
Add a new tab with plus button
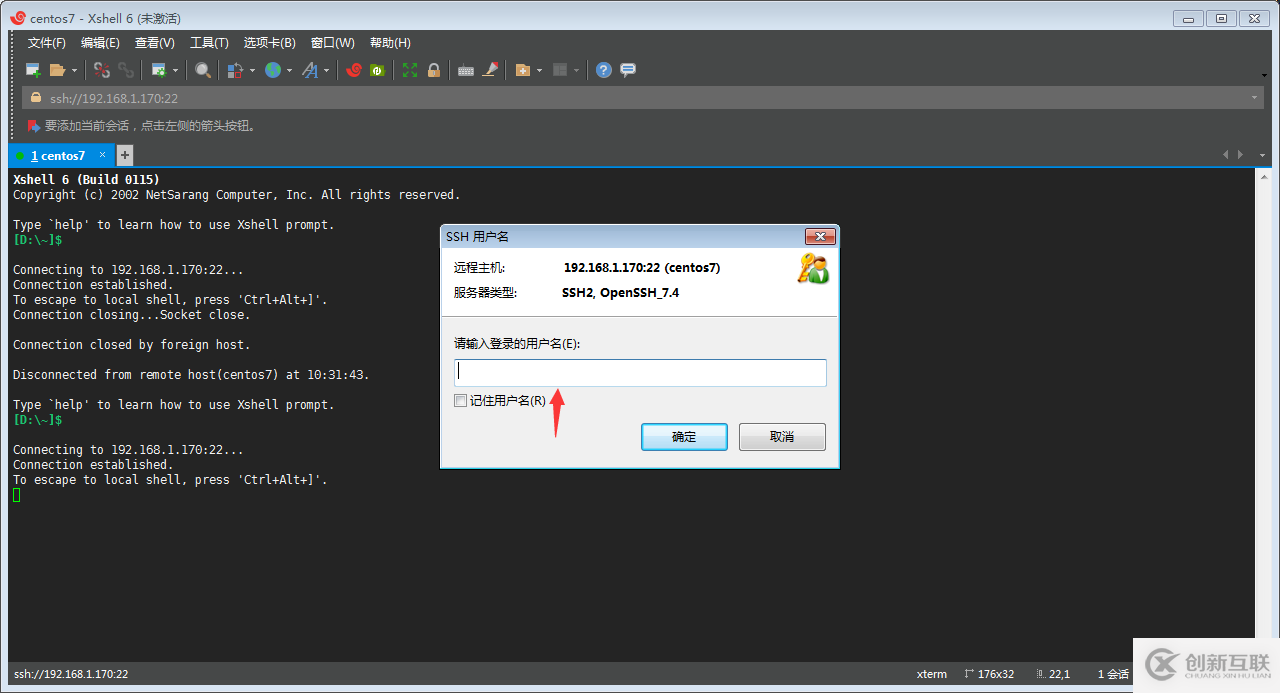[x=125, y=155]
